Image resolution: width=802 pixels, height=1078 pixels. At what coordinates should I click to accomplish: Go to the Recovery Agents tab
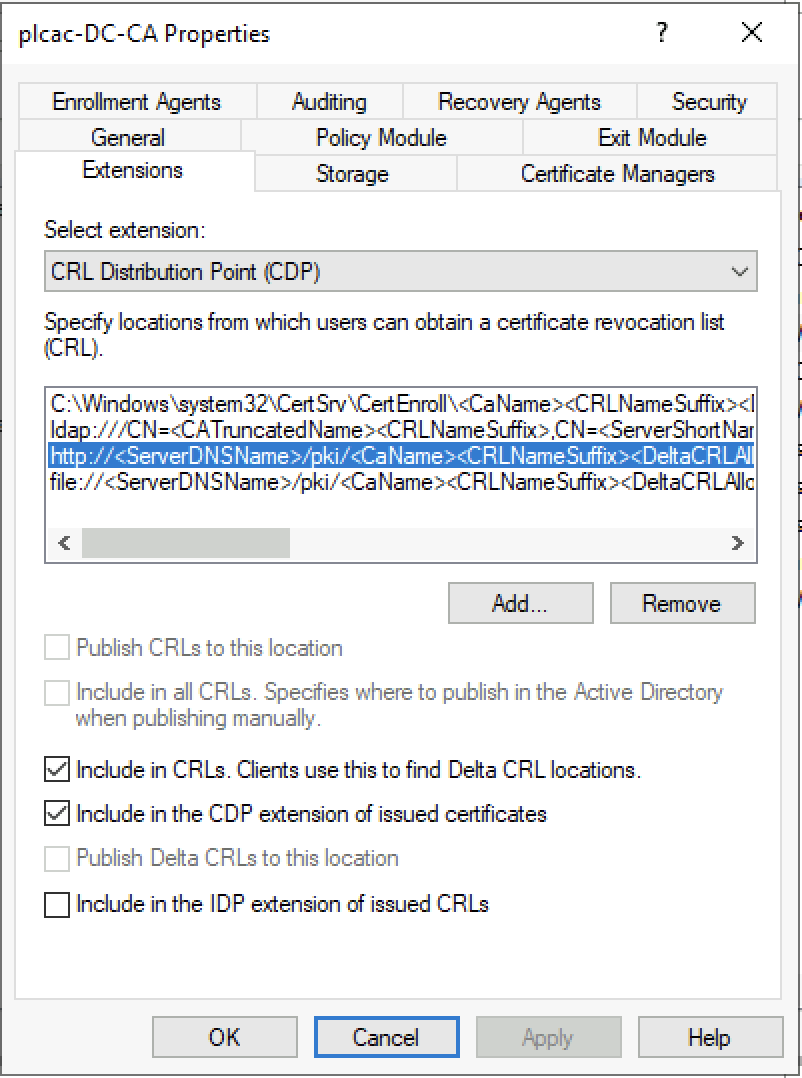coord(519,102)
